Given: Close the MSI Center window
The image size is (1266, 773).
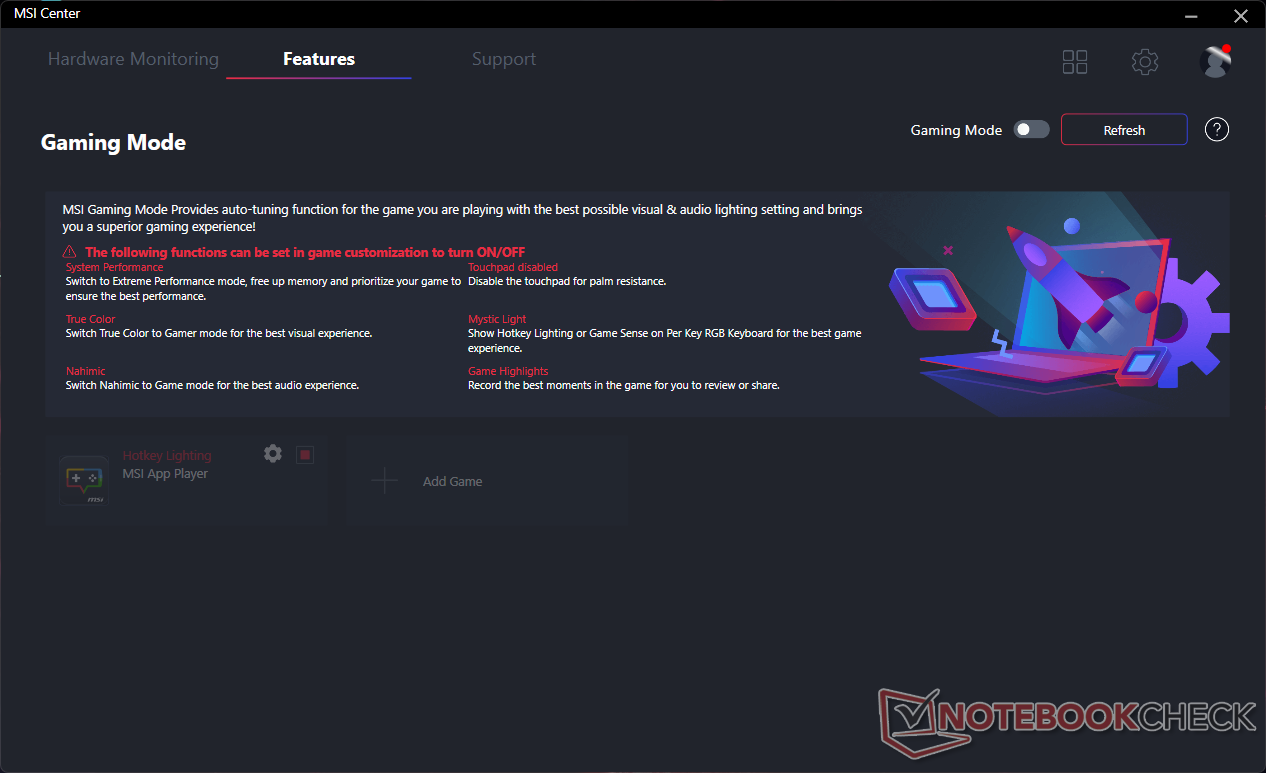Looking at the screenshot, I should 1241,15.
